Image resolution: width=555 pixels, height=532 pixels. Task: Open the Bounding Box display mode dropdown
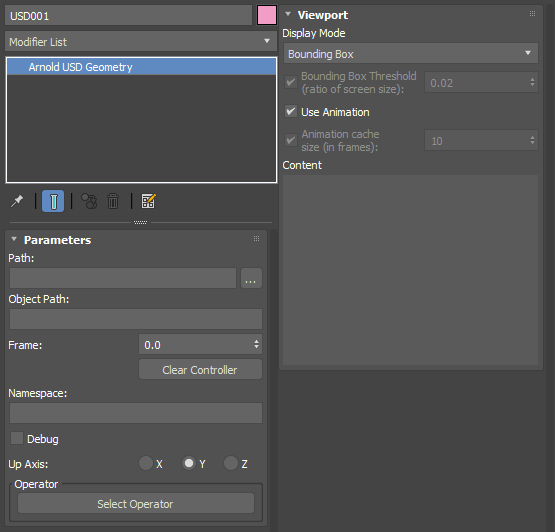pyautogui.click(x=411, y=53)
